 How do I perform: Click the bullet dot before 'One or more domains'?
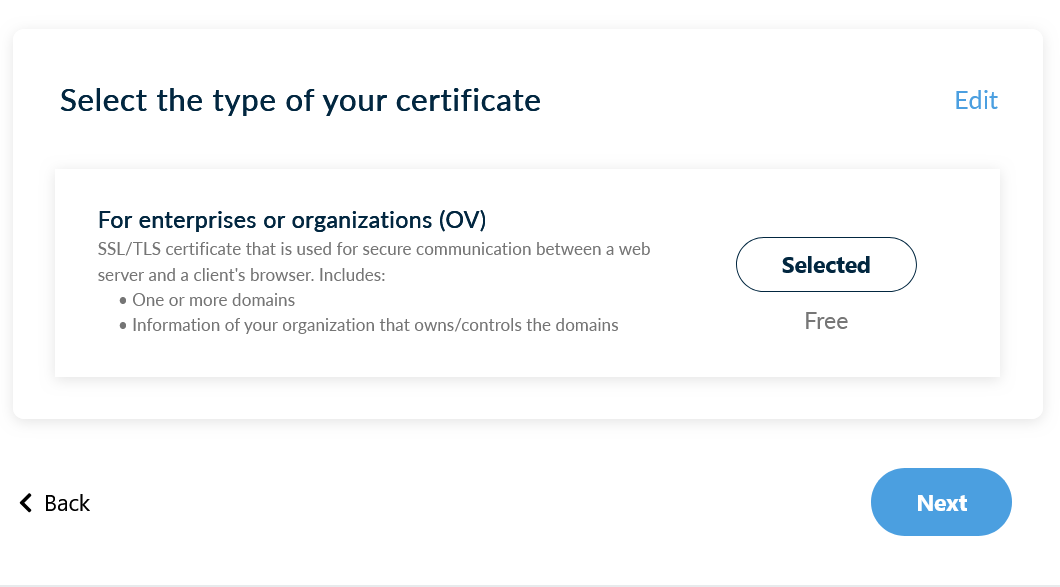[123, 300]
